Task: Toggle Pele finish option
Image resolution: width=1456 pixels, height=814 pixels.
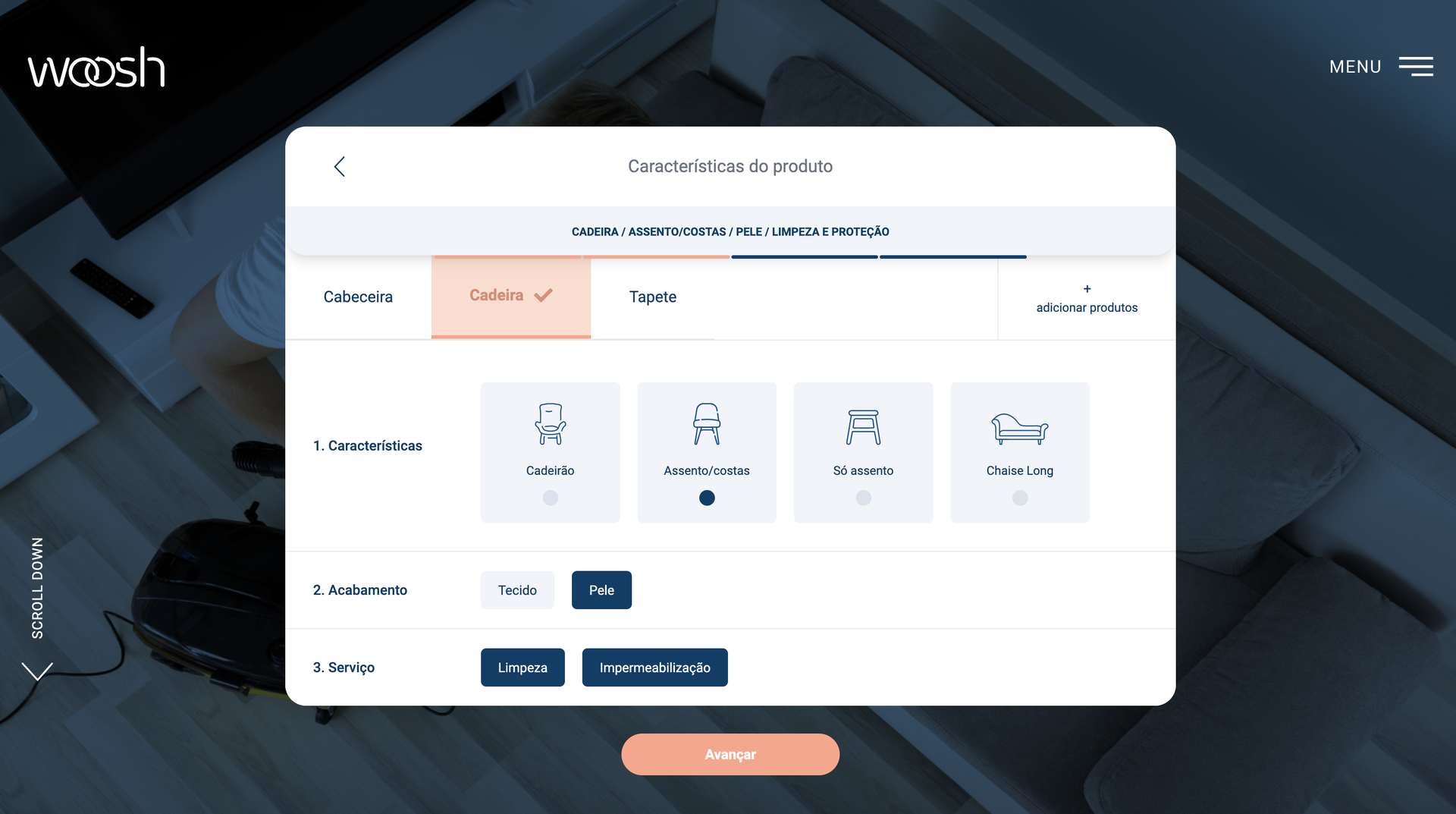Action: [x=601, y=590]
